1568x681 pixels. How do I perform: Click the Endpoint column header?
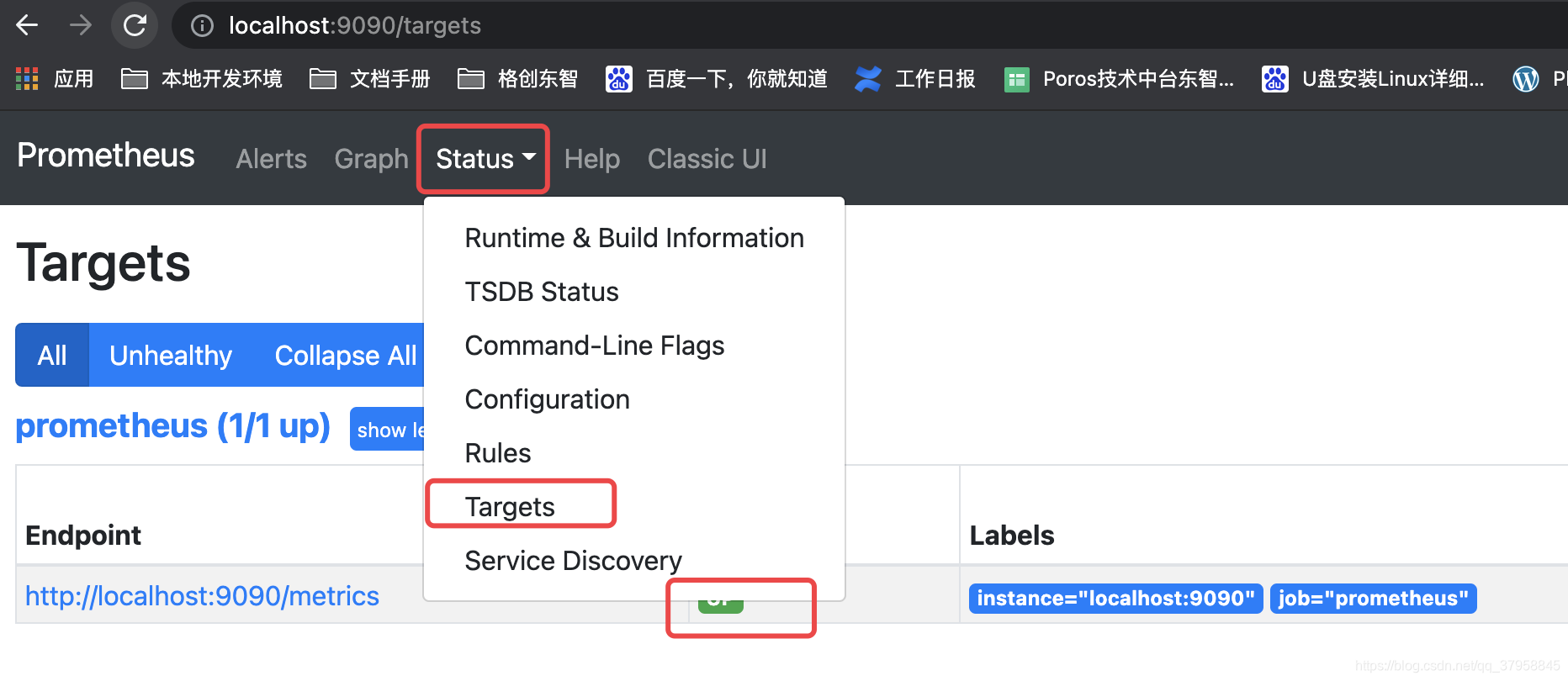click(x=83, y=536)
